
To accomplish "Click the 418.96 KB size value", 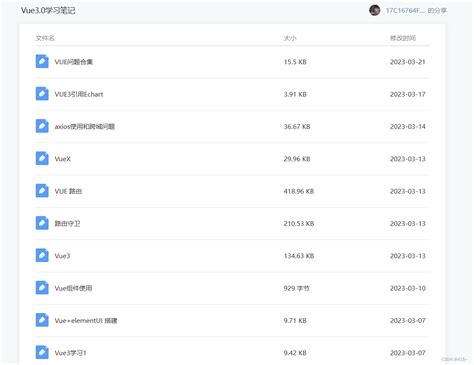I will click(x=299, y=191).
